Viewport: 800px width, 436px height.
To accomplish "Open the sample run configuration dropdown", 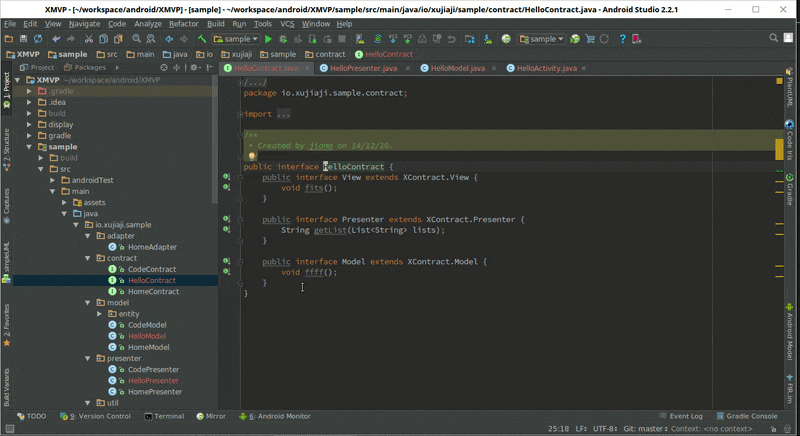I will click(238, 39).
